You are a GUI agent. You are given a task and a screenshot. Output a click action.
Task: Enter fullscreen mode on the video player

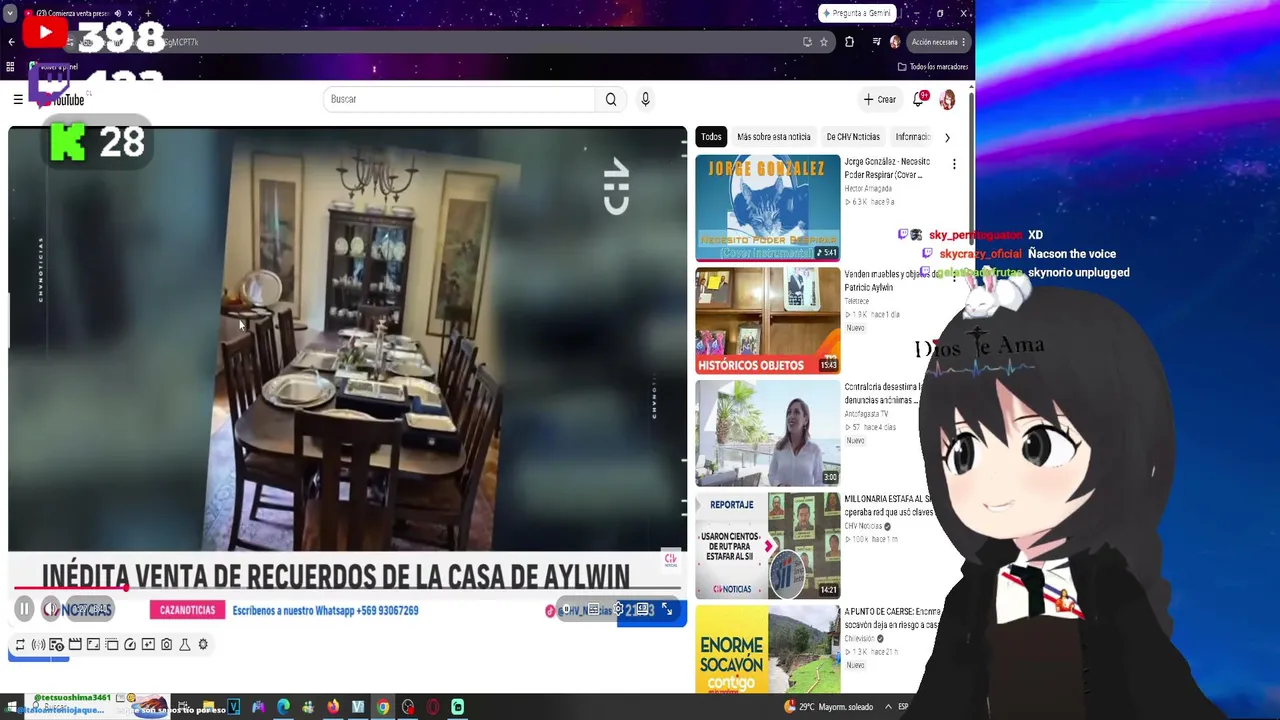click(x=667, y=609)
